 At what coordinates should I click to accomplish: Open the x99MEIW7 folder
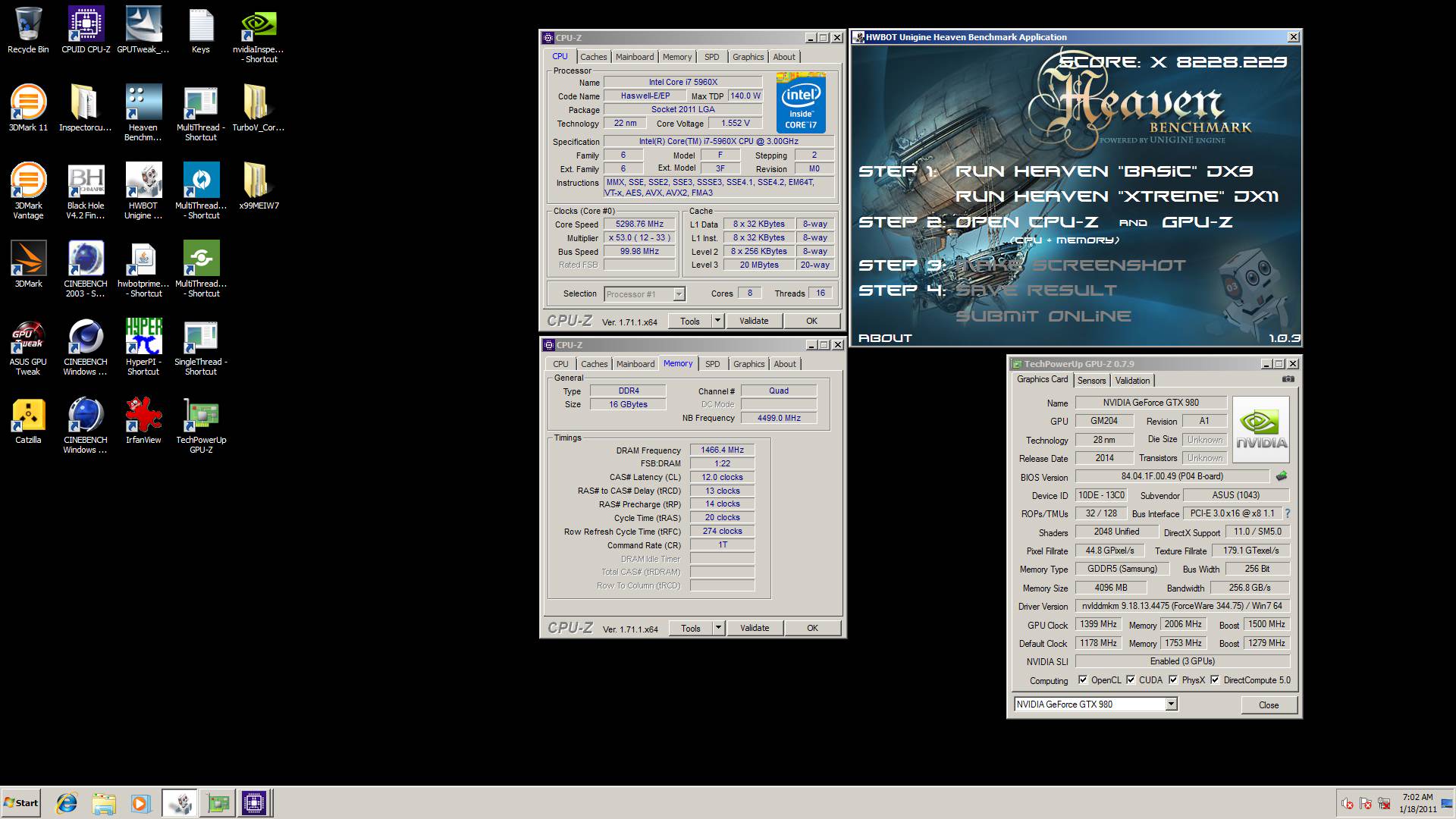259,187
